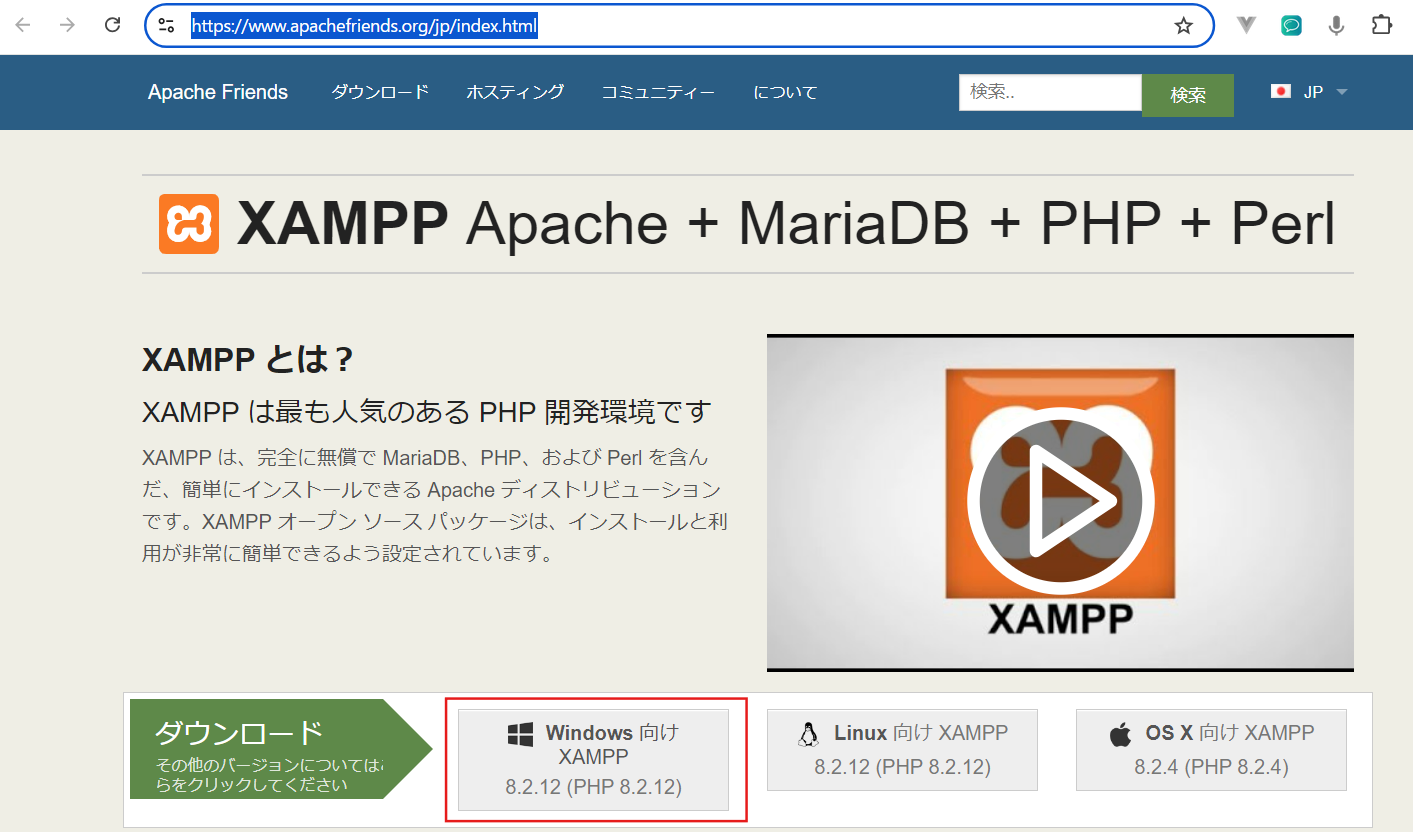Open site information icon in address bar
The image size is (1413, 832).
click(166, 25)
